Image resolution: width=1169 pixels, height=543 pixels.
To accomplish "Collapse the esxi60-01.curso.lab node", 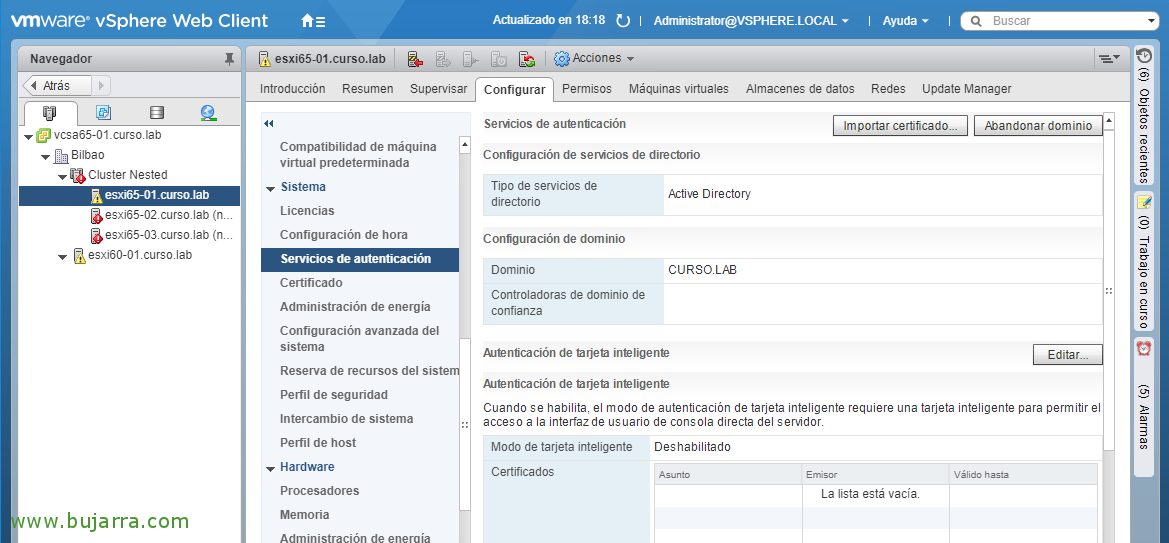I will click(63, 257).
